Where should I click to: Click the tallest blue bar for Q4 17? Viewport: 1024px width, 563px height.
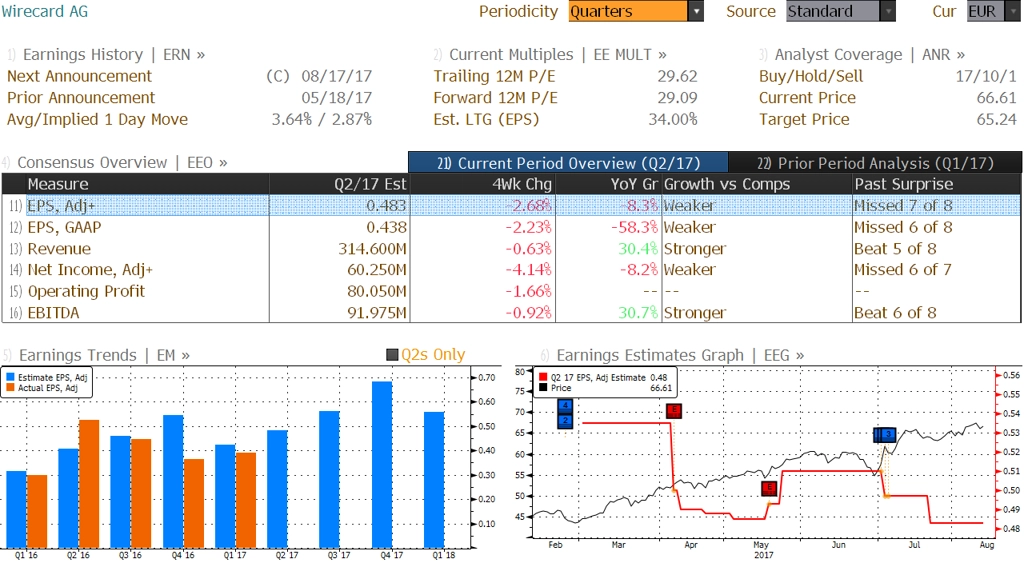click(382, 464)
